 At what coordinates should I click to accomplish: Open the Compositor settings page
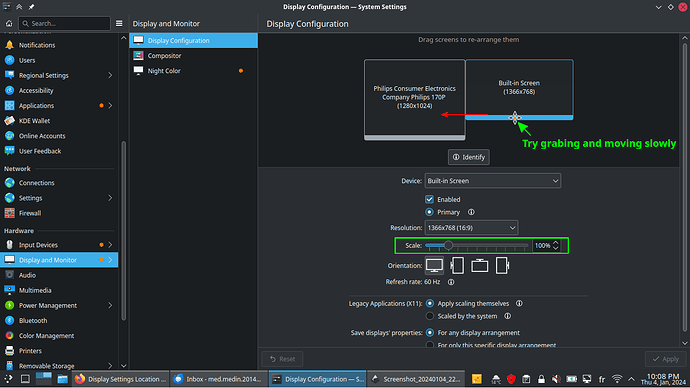(x=193, y=55)
